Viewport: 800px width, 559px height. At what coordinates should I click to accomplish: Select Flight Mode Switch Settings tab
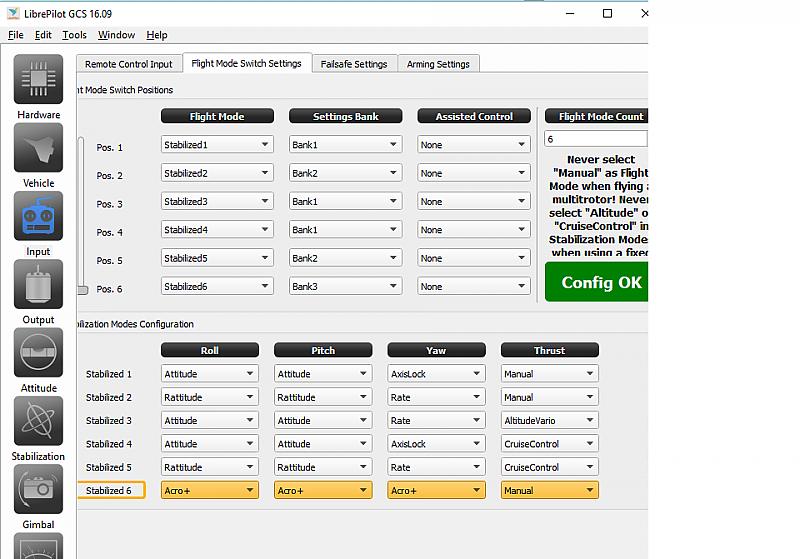247,63
